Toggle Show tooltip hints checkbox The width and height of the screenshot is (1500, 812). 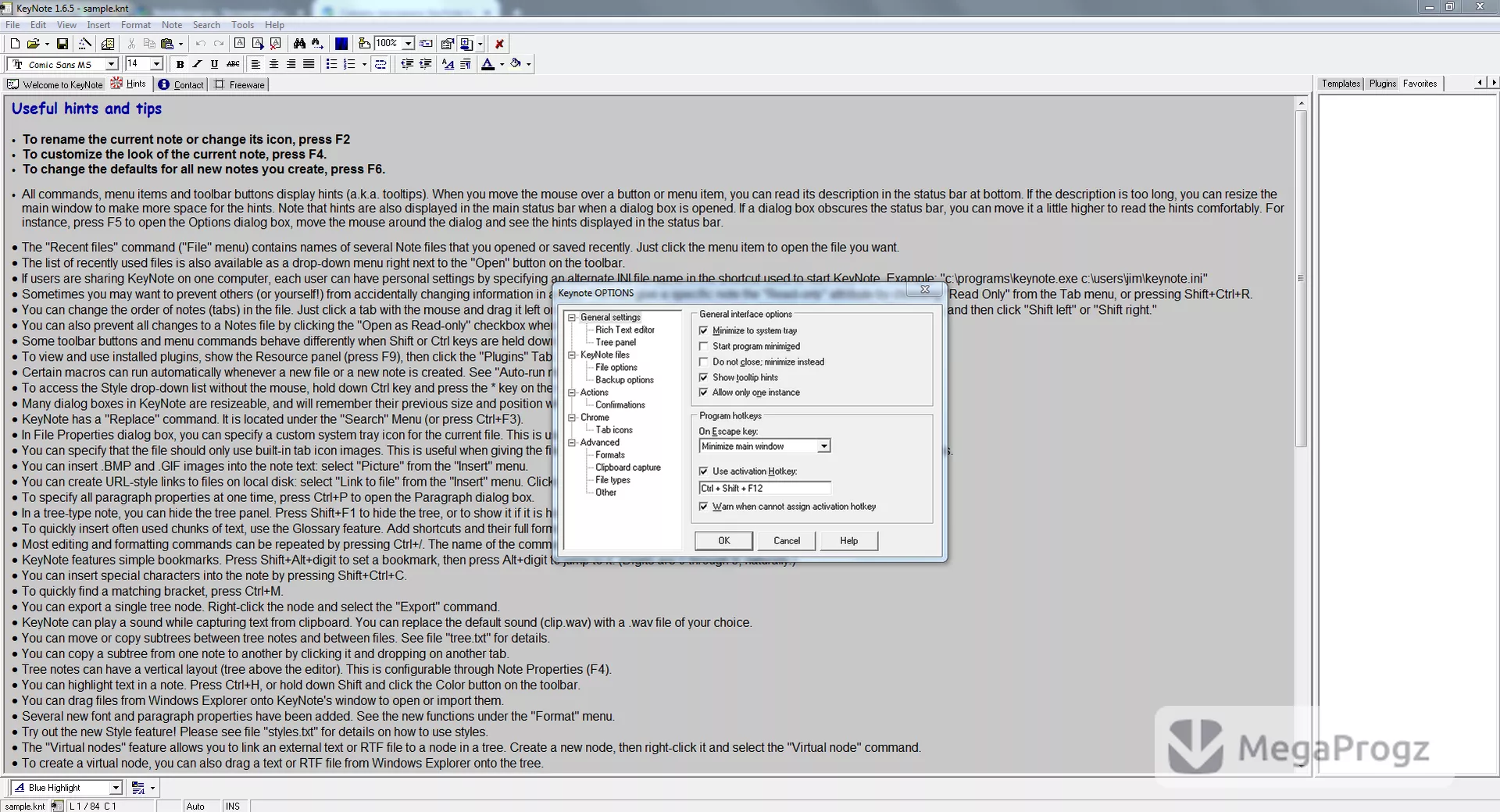click(x=703, y=377)
